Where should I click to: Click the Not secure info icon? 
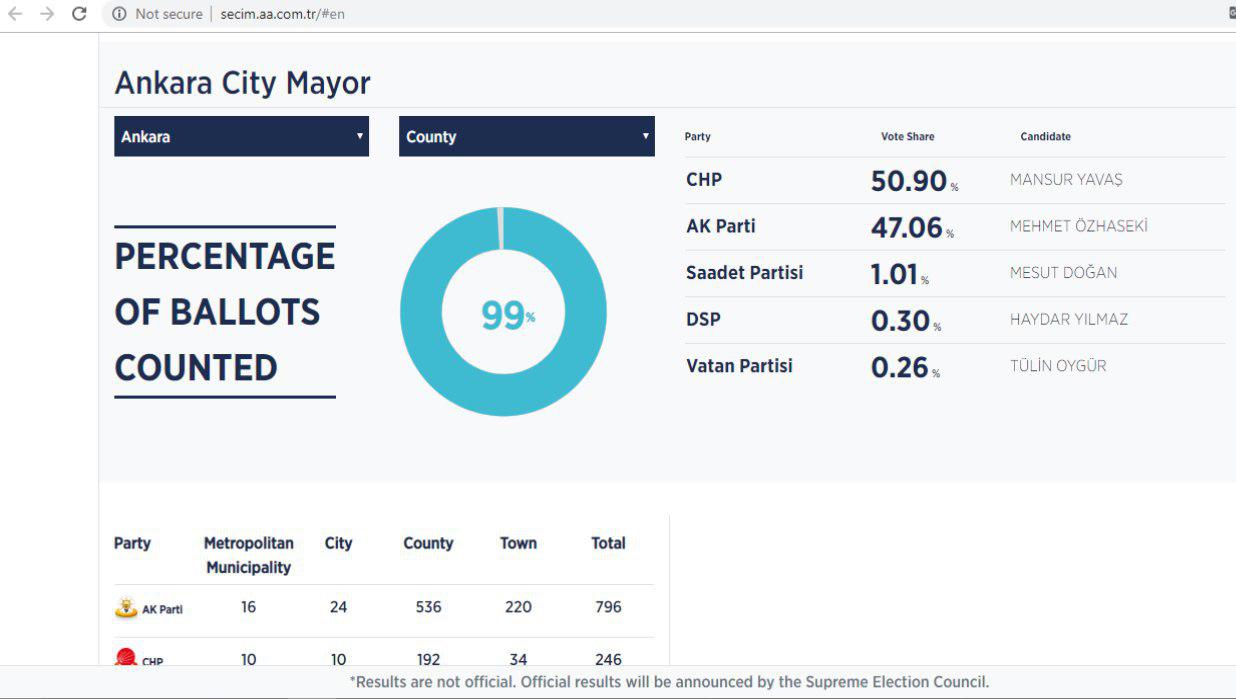tap(119, 14)
